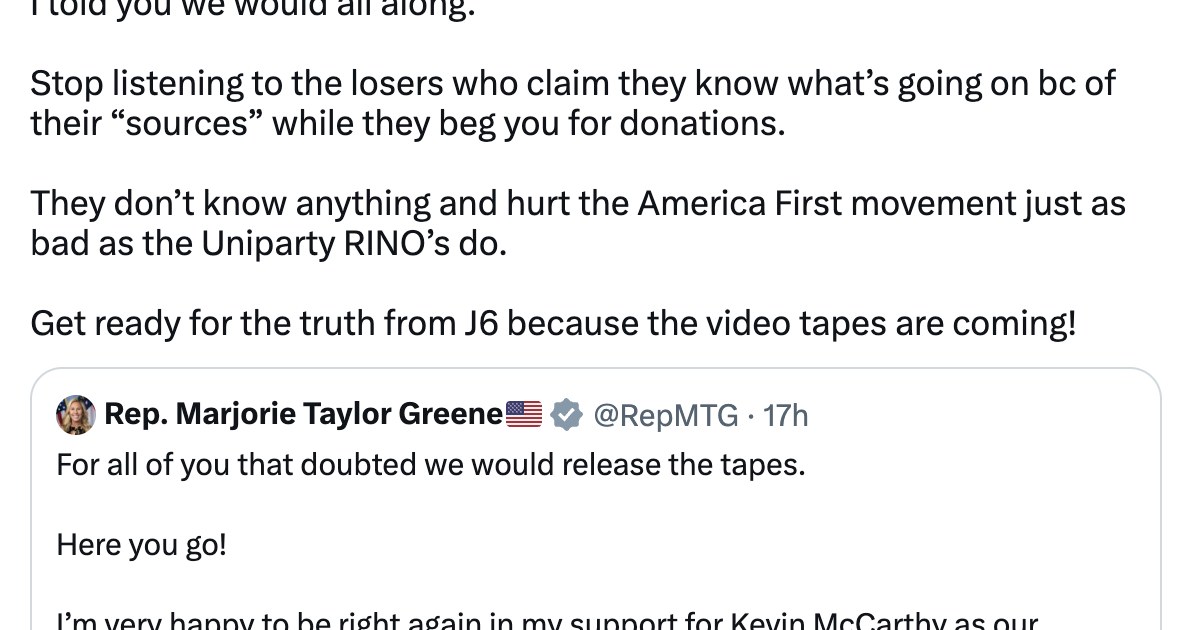1186x630 pixels.
Task: Open the quoted tweet author's profile picture
Action: (x=77, y=414)
